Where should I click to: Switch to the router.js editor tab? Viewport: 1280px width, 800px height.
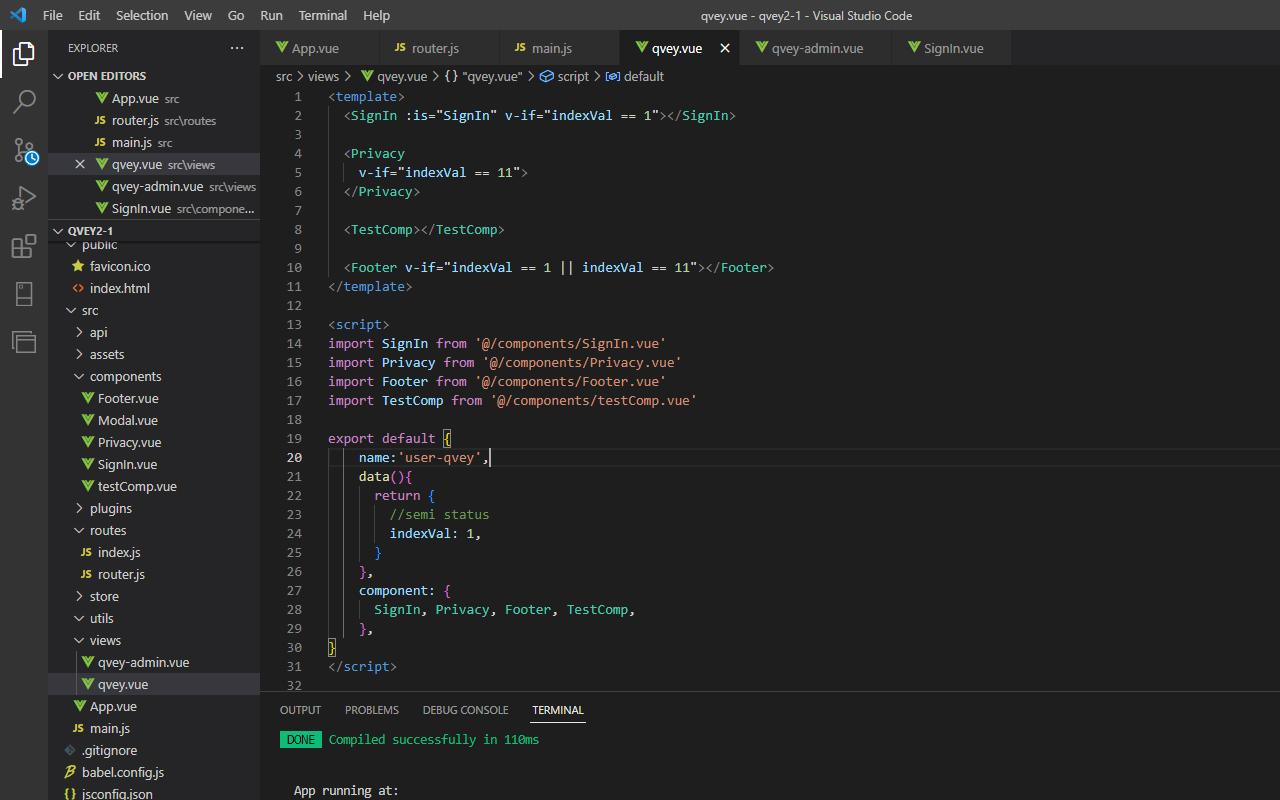click(x=440, y=48)
